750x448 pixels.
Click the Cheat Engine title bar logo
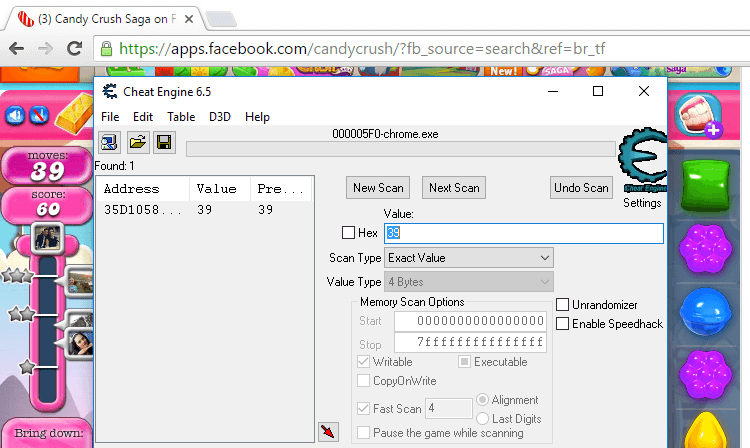click(x=110, y=91)
